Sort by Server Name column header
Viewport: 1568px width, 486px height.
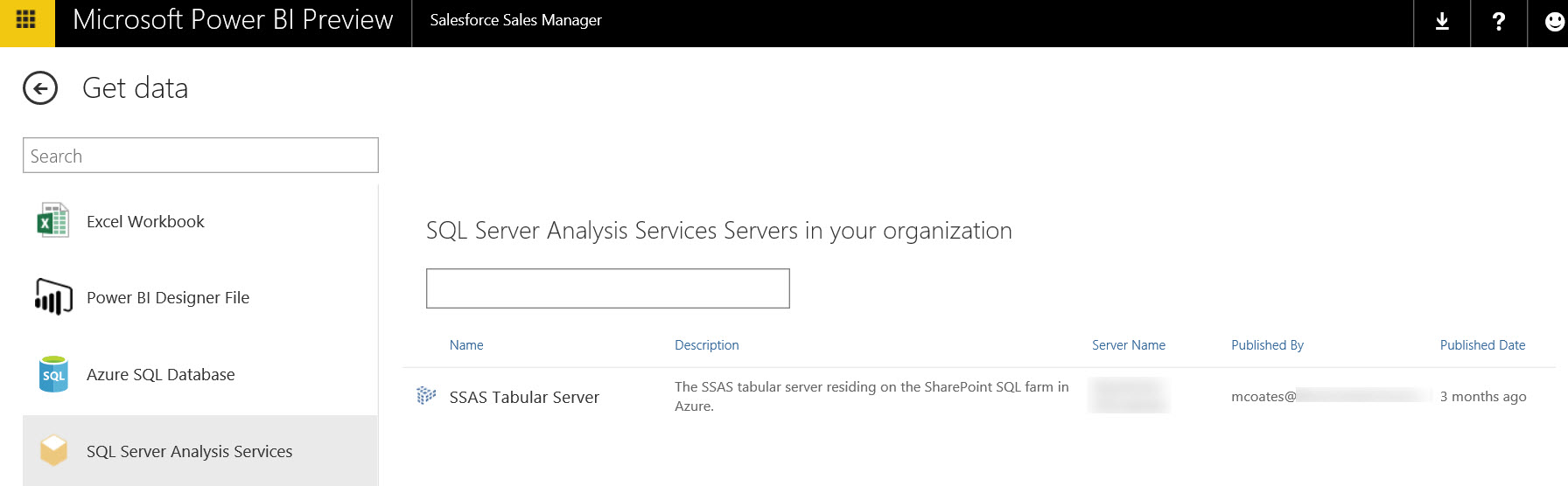(x=1129, y=345)
